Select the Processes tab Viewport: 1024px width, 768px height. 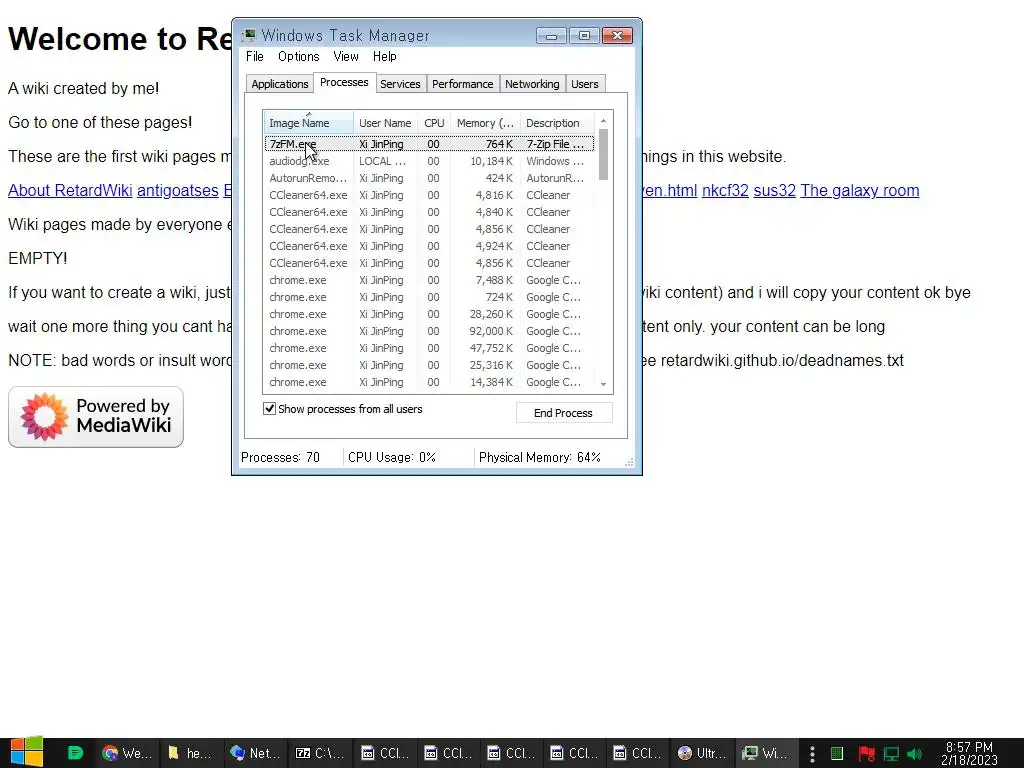point(344,82)
